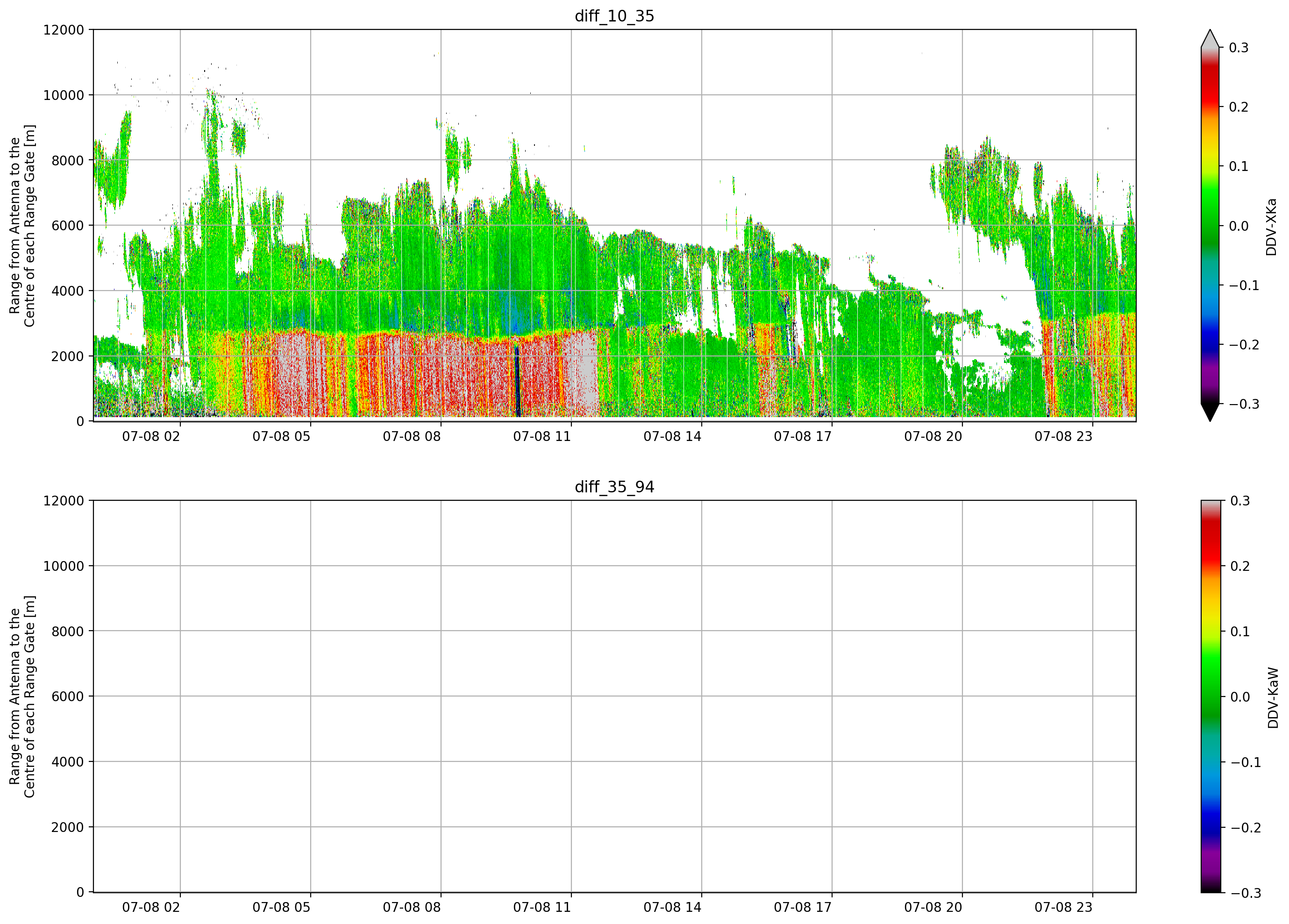1289x924 pixels.
Task: Select the 0.0 tick on DDV-XKa colorbar
Action: tap(1239, 226)
